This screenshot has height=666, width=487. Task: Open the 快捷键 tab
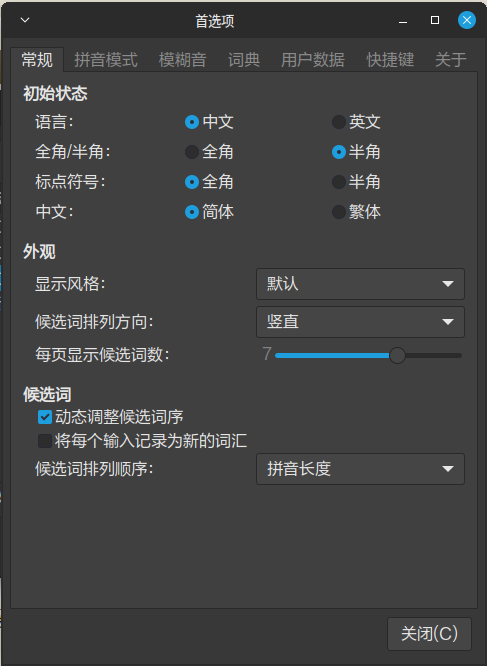(390, 60)
